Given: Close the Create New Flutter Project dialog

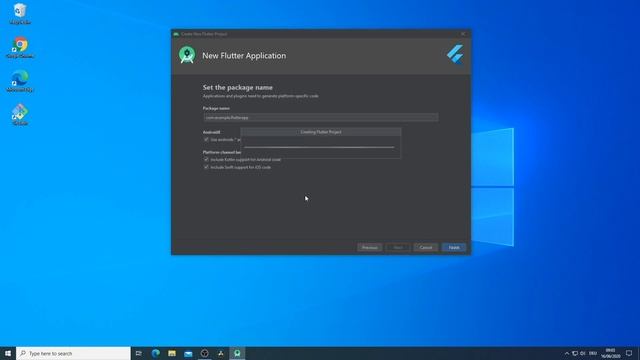Looking at the screenshot, I should click(463, 34).
